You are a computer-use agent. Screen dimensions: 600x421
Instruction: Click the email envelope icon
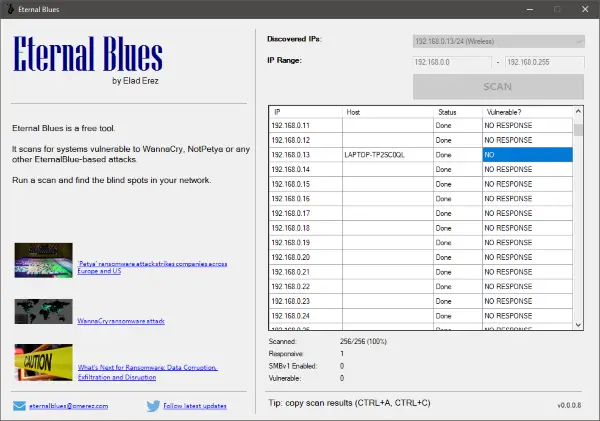[x=20, y=406]
